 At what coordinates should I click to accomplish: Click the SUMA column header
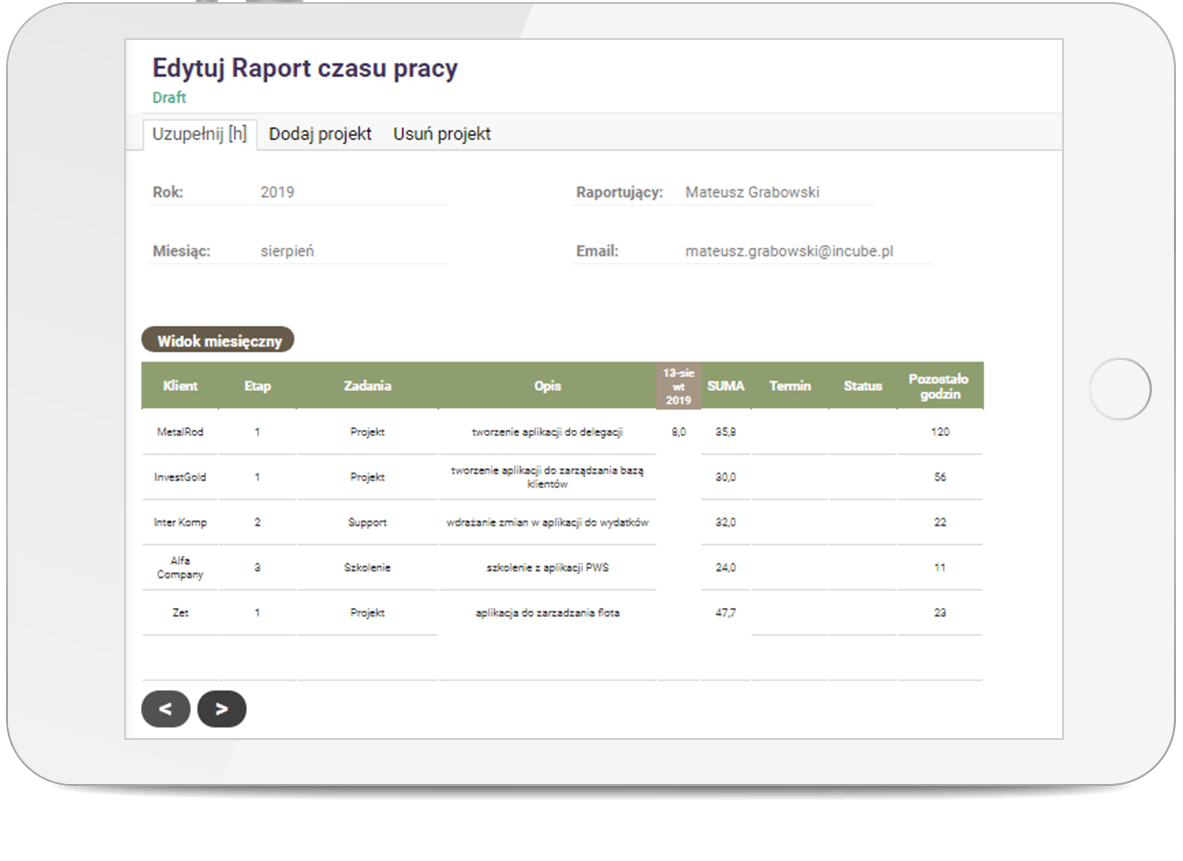coord(726,386)
